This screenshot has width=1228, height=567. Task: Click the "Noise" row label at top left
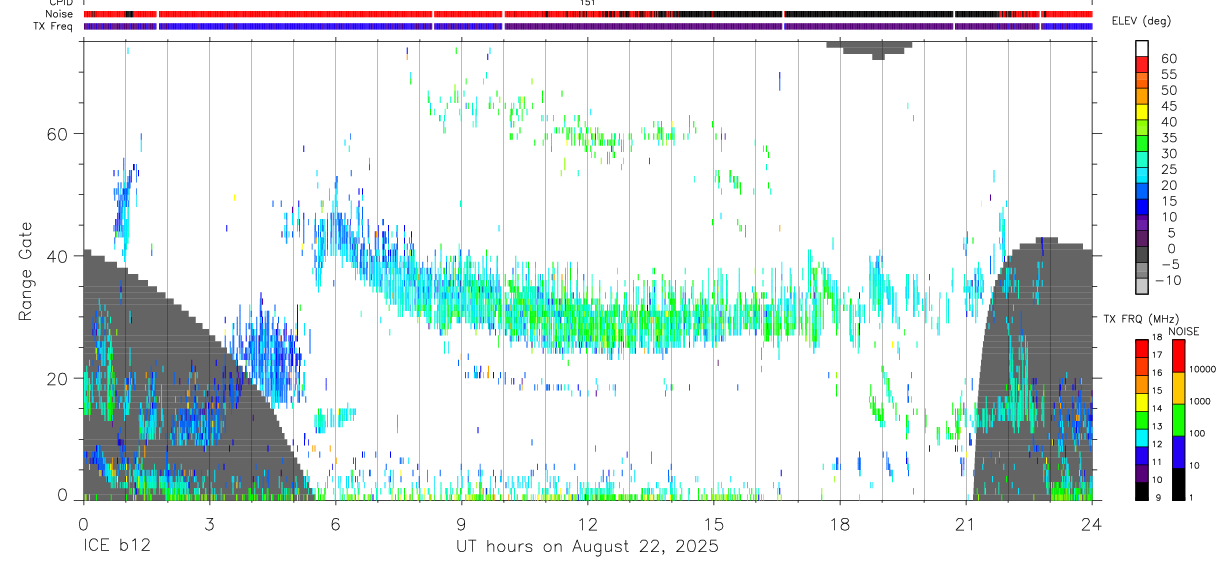point(60,14)
